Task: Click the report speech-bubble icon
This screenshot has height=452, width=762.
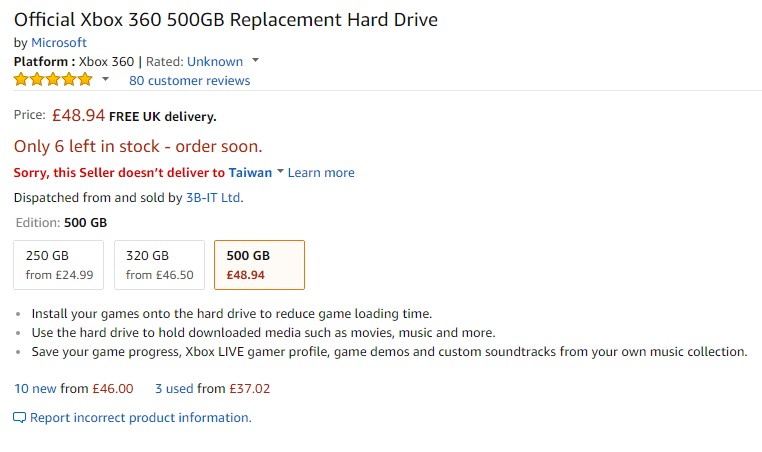Action: coord(20,417)
